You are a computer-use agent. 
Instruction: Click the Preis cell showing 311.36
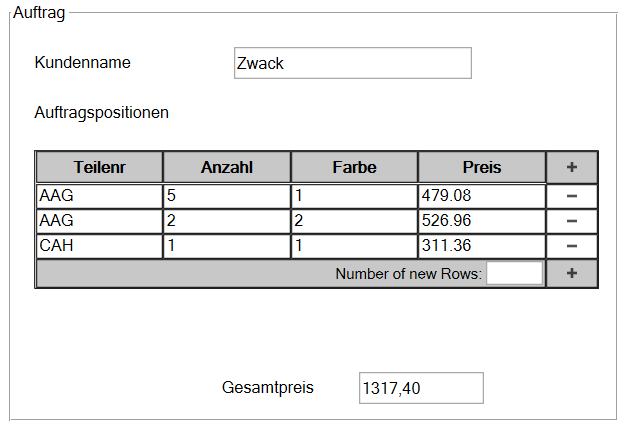(x=482, y=246)
